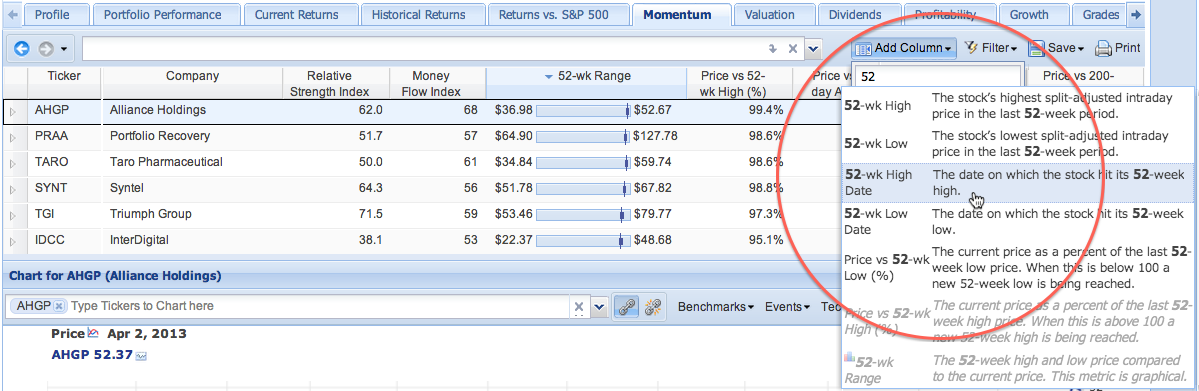Open the navigation history dropdown arrow
The height and width of the screenshot is (391, 1199).
tap(63, 50)
